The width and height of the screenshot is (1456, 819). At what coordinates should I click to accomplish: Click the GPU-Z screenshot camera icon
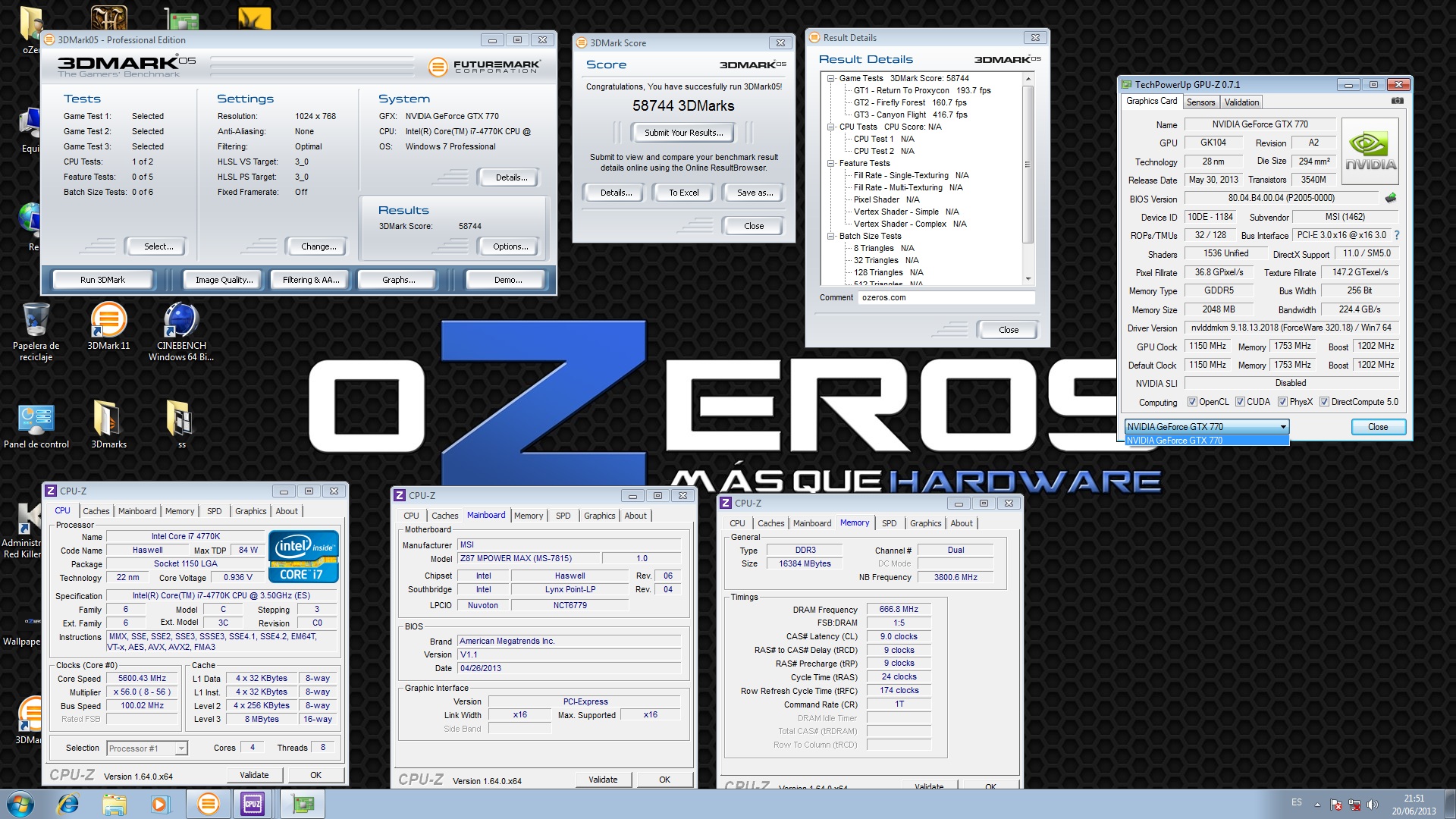1398,101
